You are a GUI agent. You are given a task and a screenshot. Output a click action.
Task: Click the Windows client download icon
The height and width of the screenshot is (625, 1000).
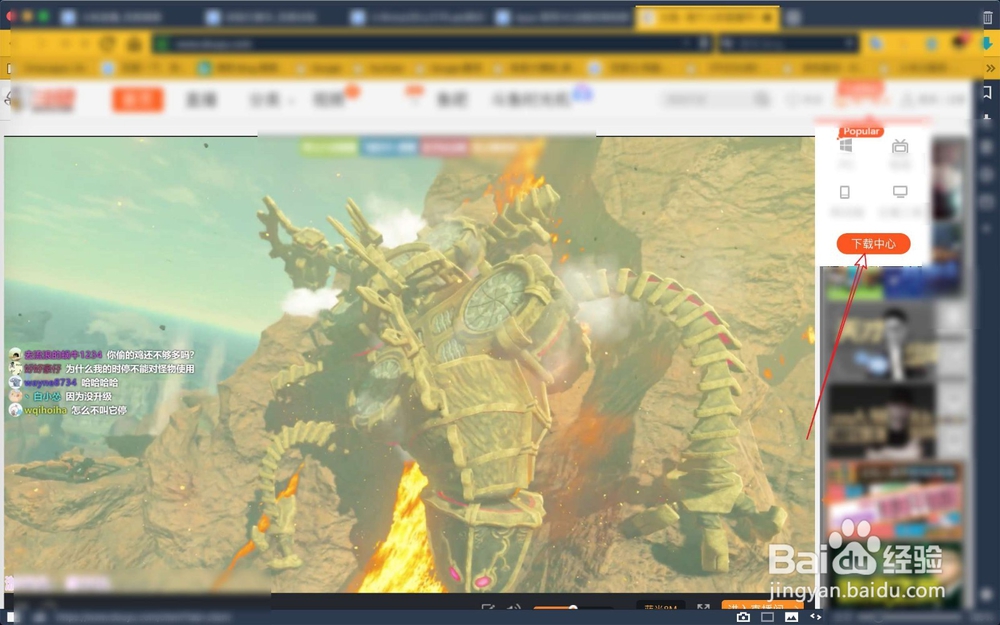846,146
